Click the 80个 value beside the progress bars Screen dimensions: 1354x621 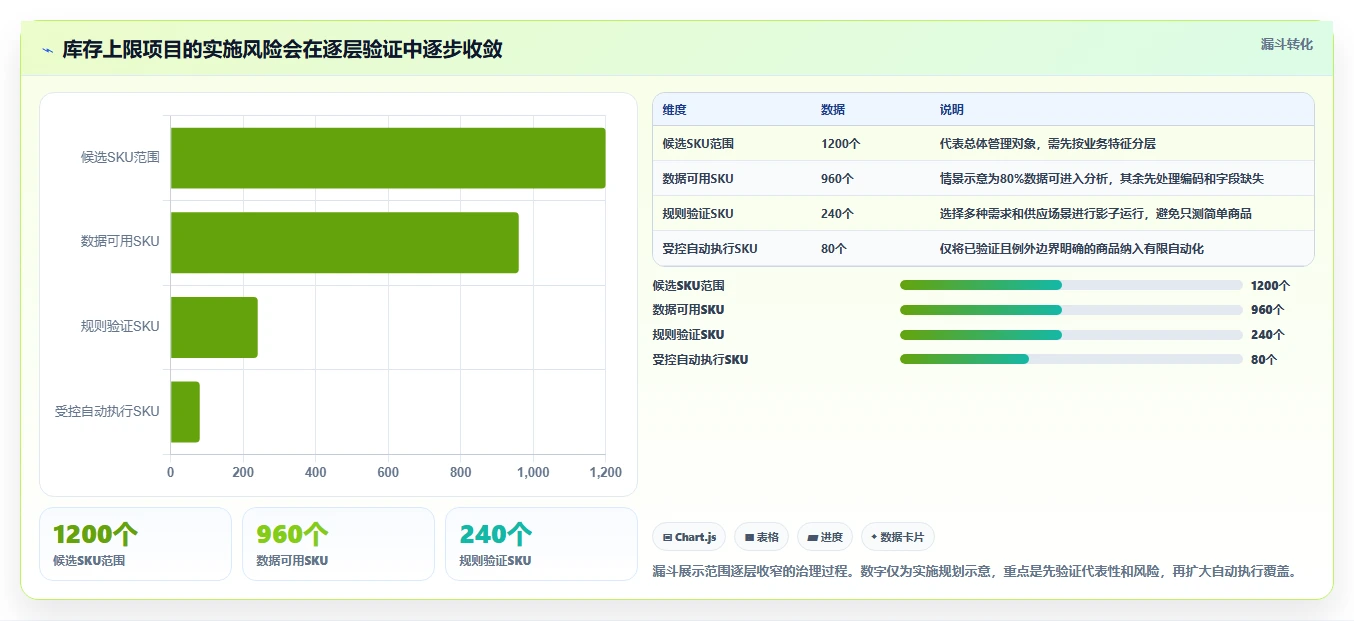click(1264, 360)
